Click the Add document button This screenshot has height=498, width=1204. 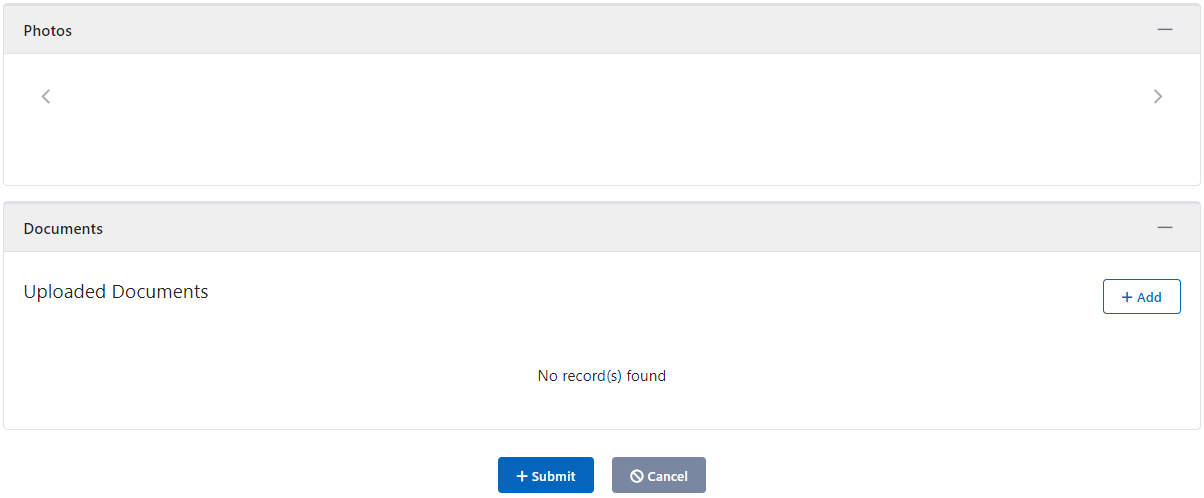(x=1141, y=297)
